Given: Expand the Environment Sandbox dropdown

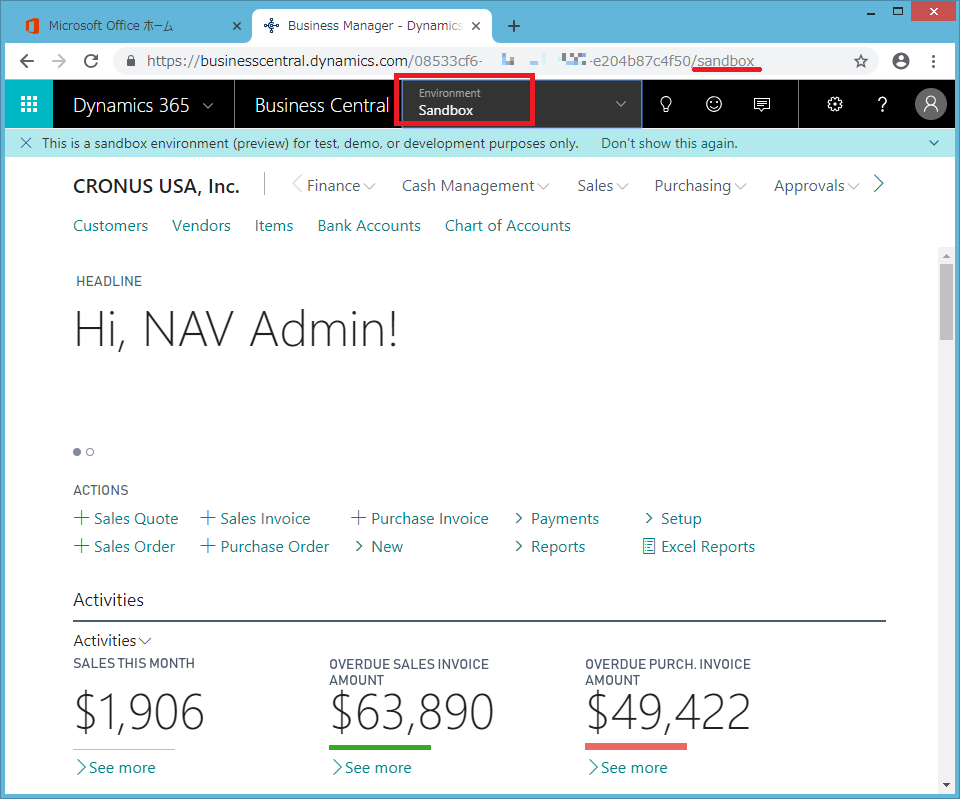Looking at the screenshot, I should point(620,104).
